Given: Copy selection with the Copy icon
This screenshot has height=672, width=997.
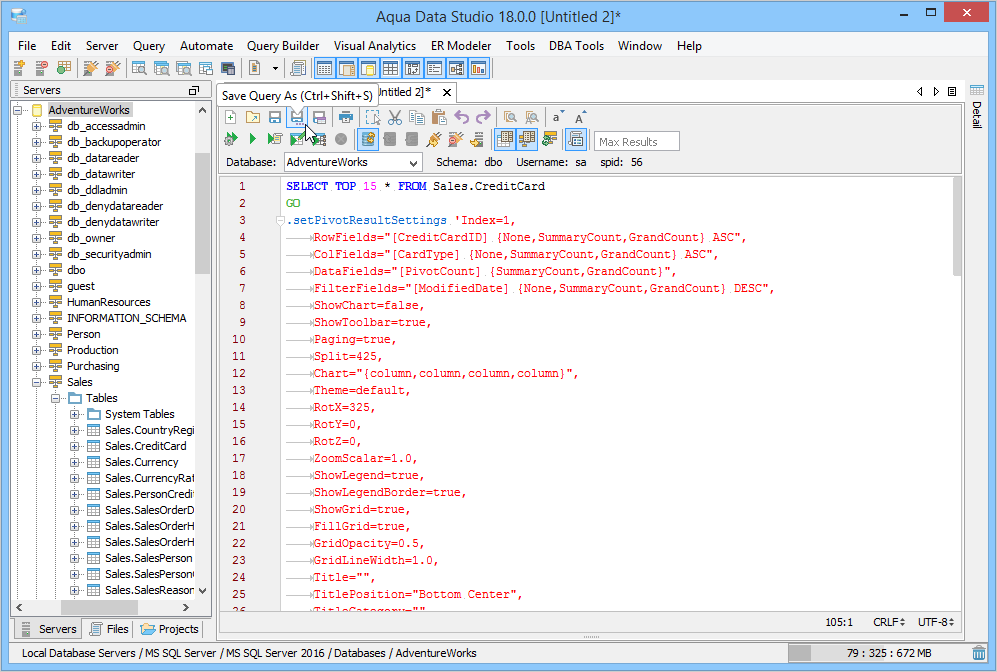Looking at the screenshot, I should [417, 117].
